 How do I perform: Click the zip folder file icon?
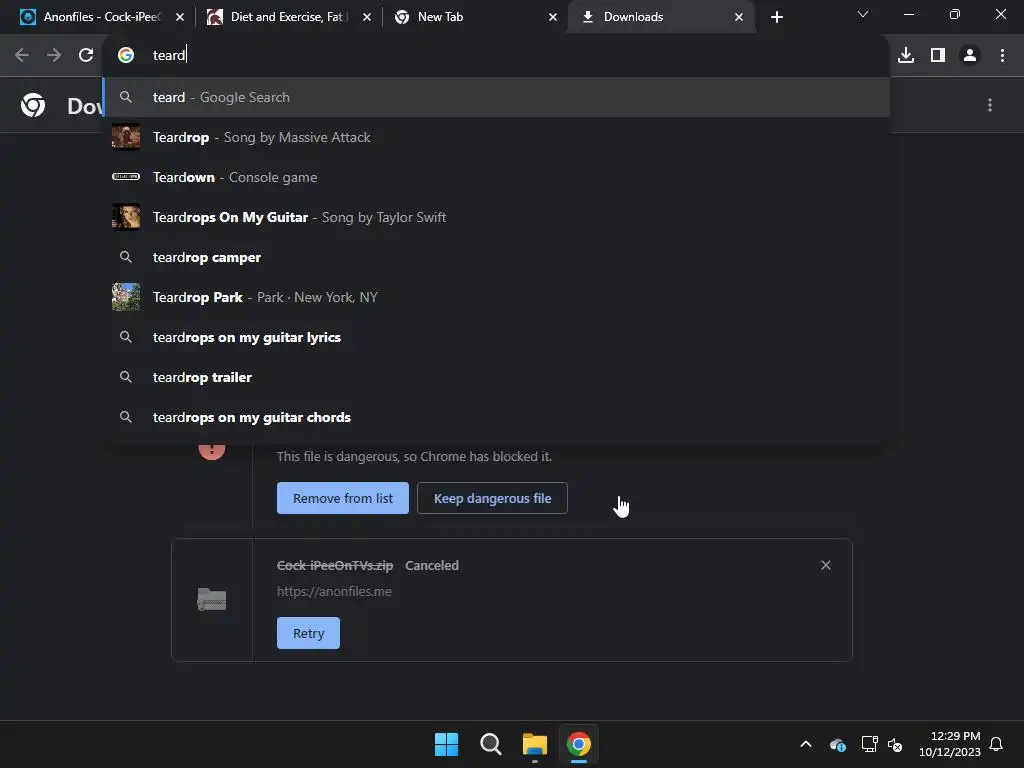(212, 600)
